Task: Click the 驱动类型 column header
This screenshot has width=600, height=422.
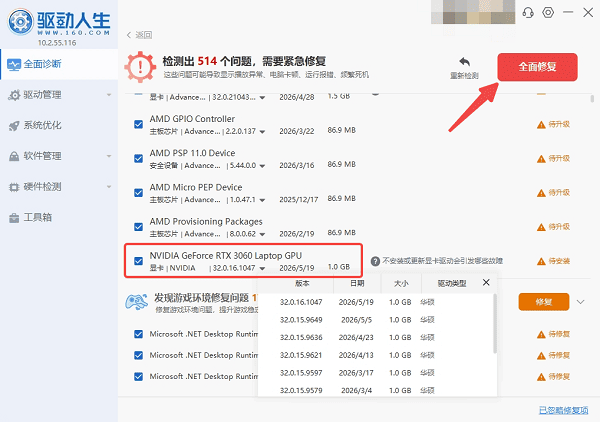Action: click(452, 283)
